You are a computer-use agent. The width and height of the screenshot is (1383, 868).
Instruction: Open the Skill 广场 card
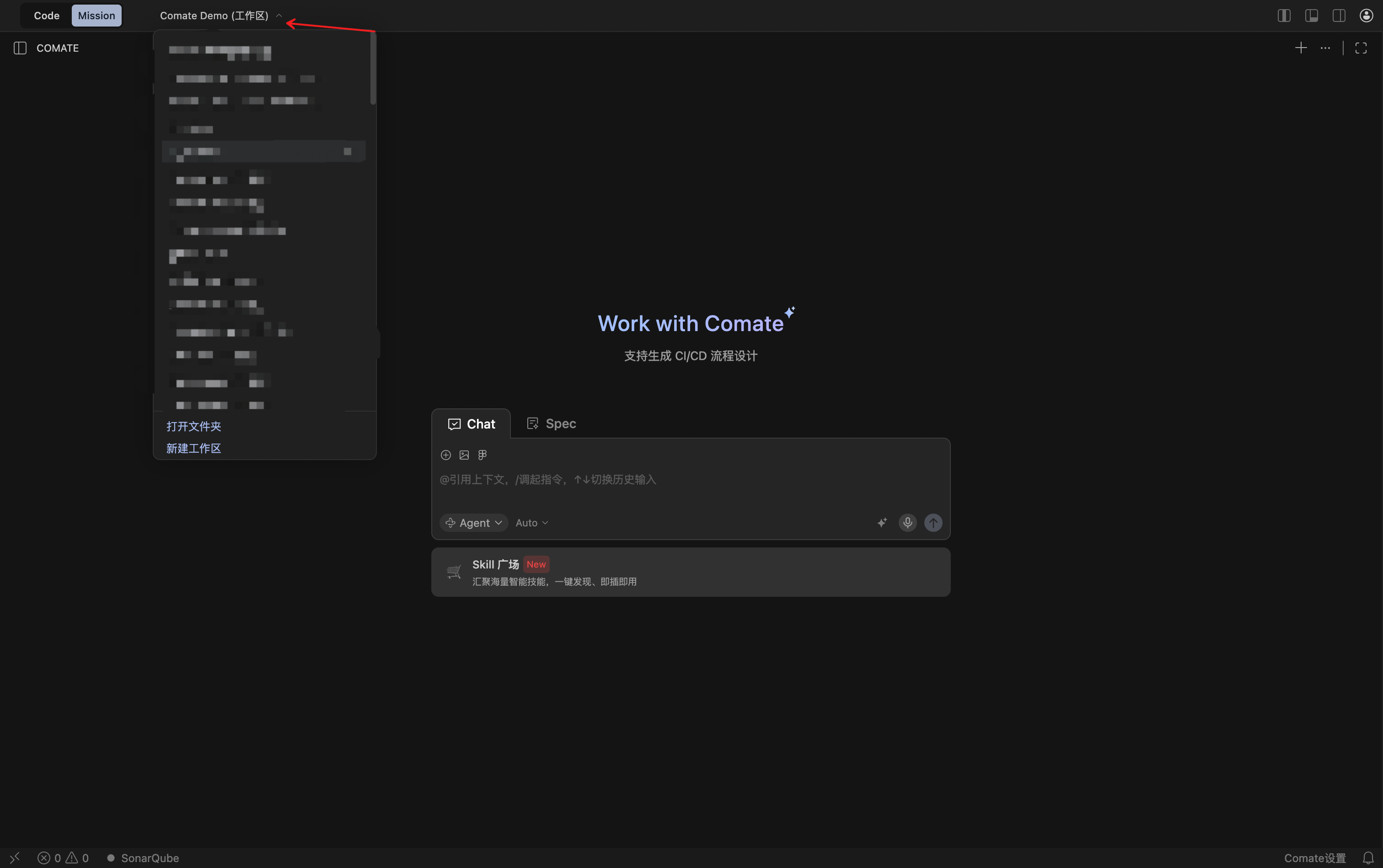click(x=691, y=573)
